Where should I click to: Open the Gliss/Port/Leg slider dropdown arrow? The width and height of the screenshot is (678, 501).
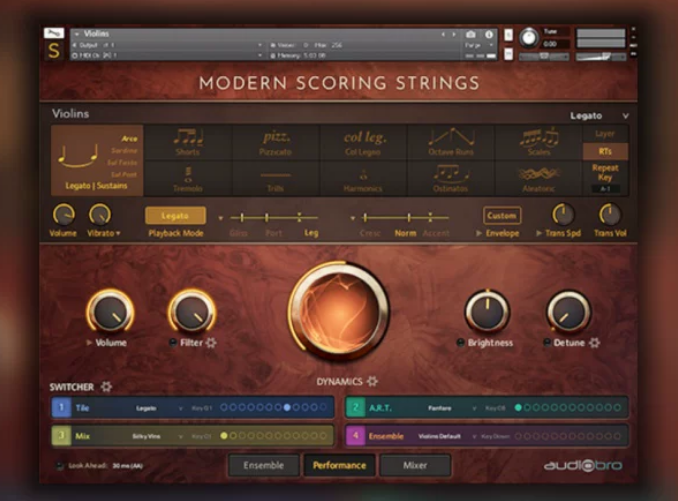pos(221,218)
